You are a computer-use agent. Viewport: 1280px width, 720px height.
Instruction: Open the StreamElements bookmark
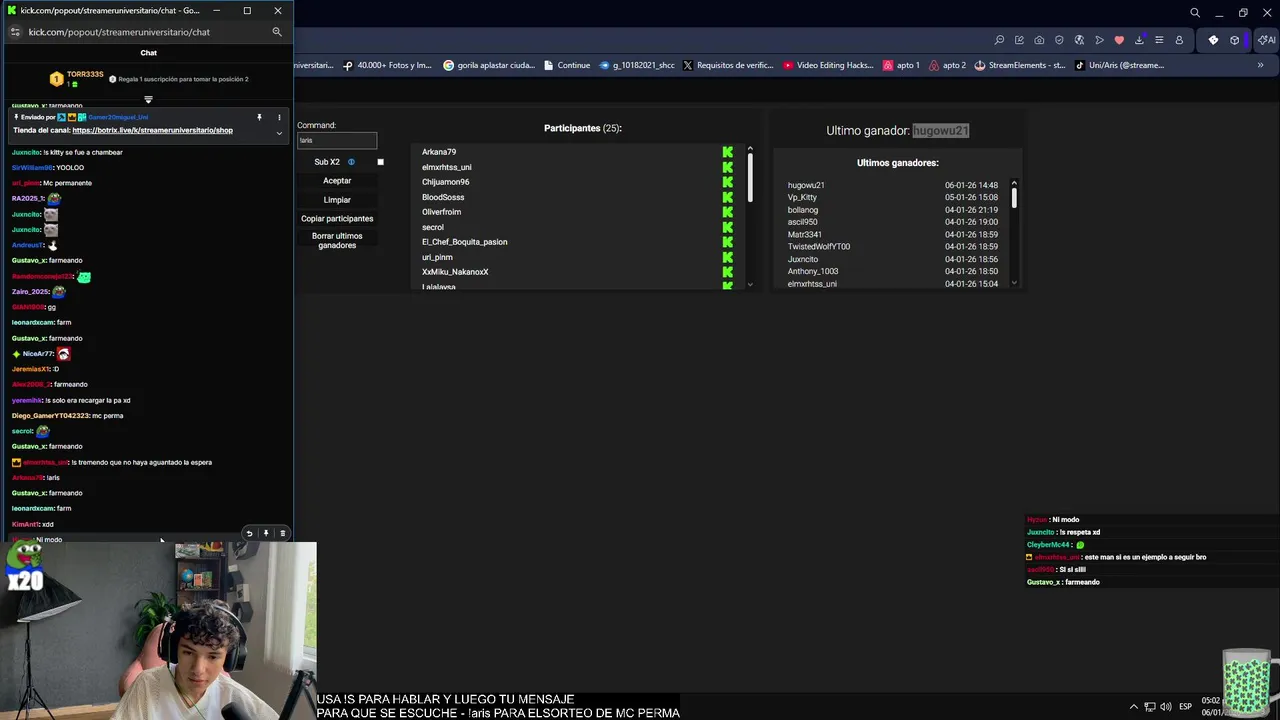[1020, 65]
